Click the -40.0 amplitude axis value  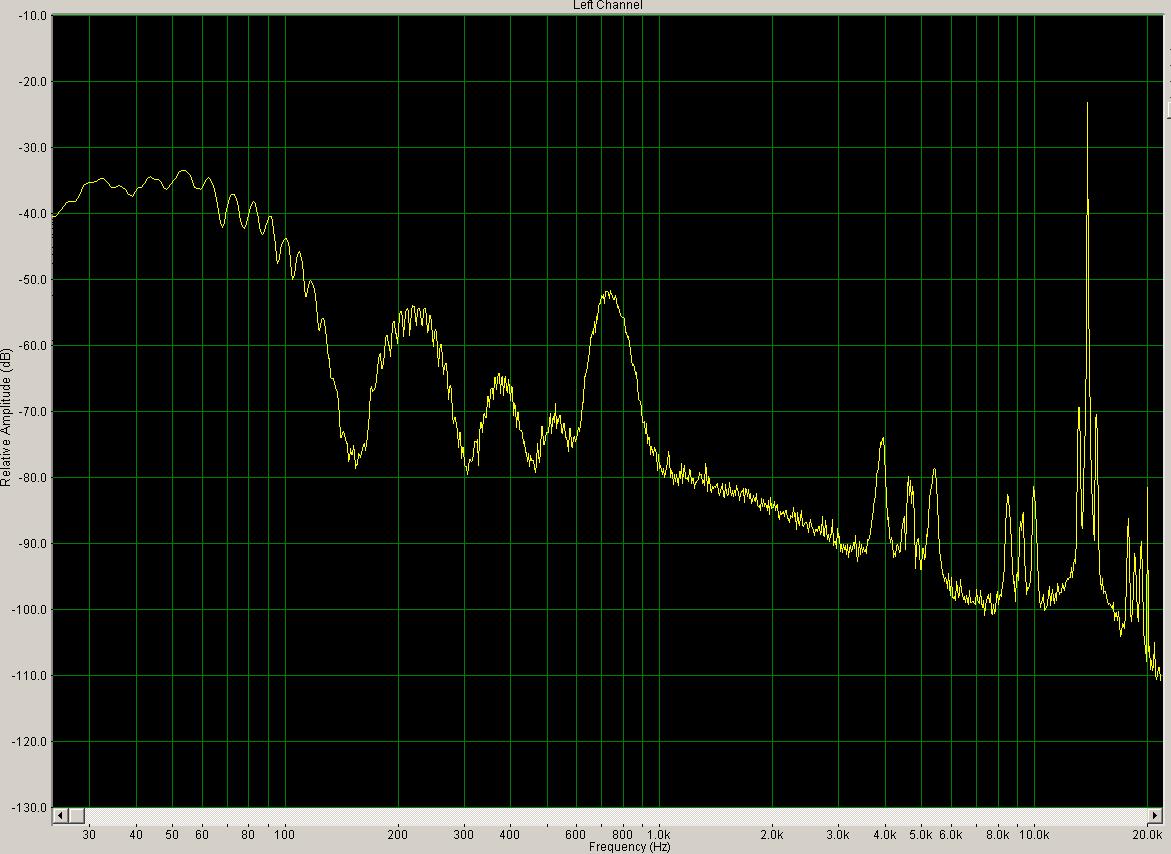pos(31,214)
